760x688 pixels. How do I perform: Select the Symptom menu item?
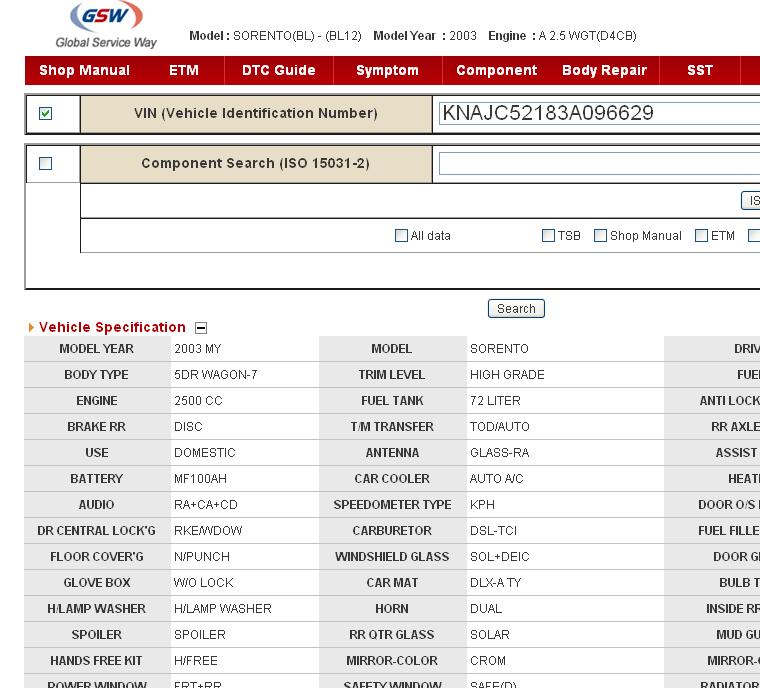pyautogui.click(x=387, y=70)
